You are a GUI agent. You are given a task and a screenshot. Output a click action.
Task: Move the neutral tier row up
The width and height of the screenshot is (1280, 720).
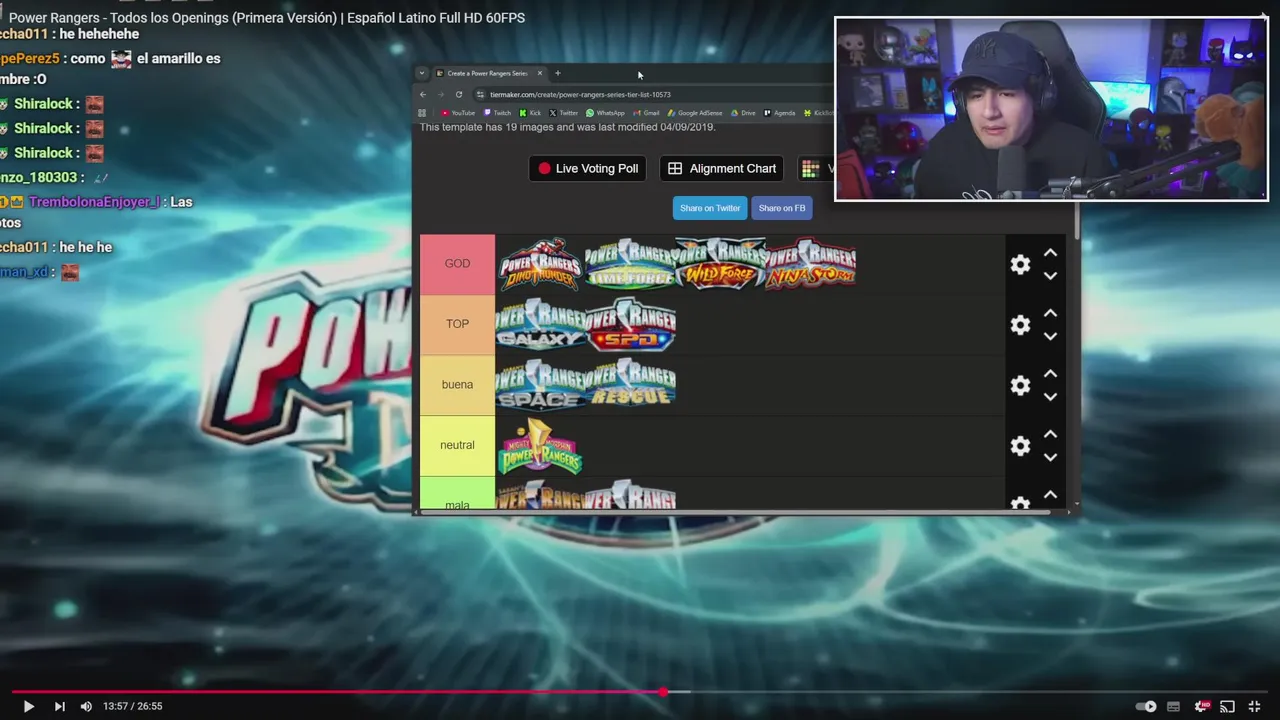(1050, 434)
